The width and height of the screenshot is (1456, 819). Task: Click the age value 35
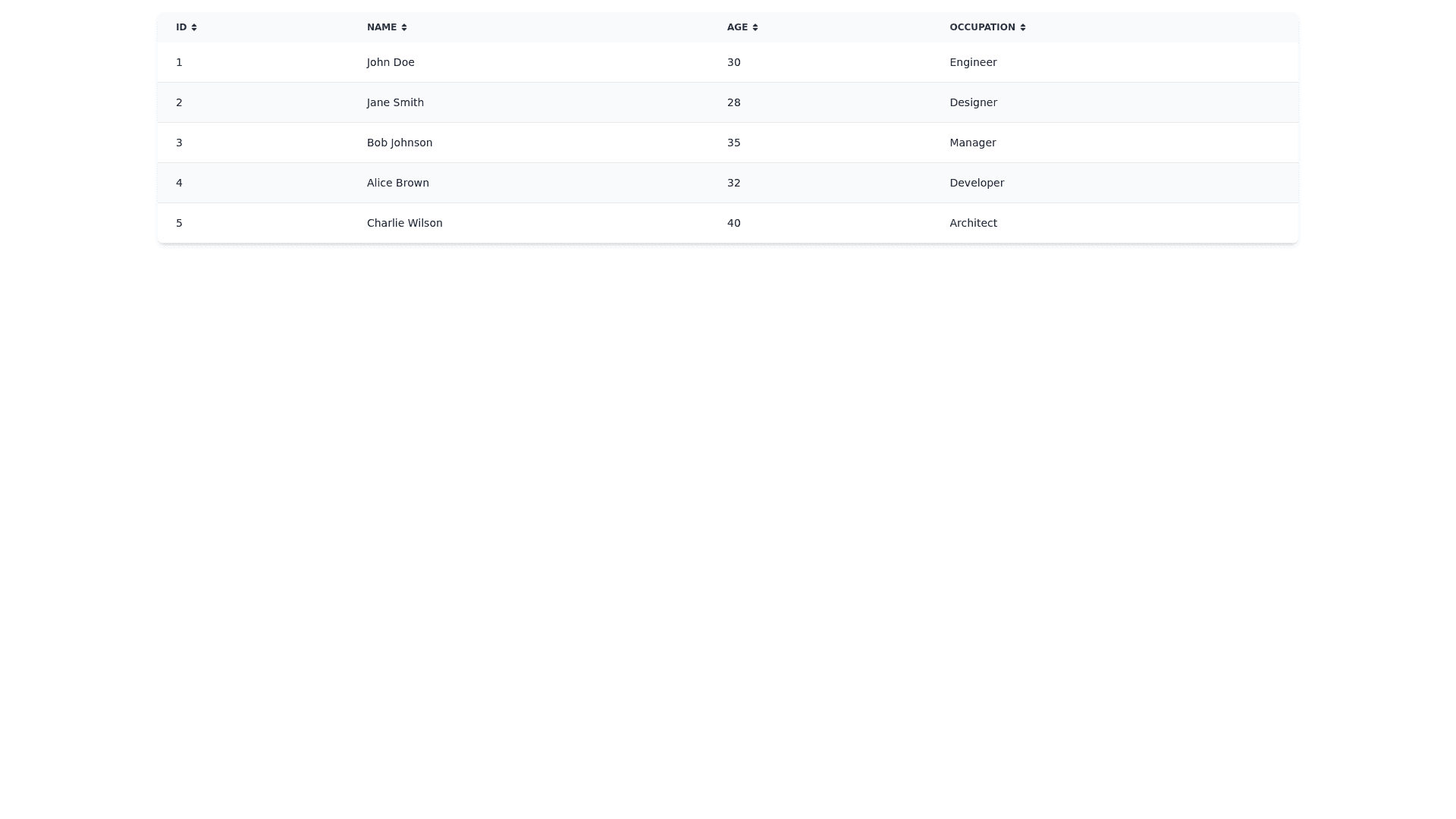point(733,143)
